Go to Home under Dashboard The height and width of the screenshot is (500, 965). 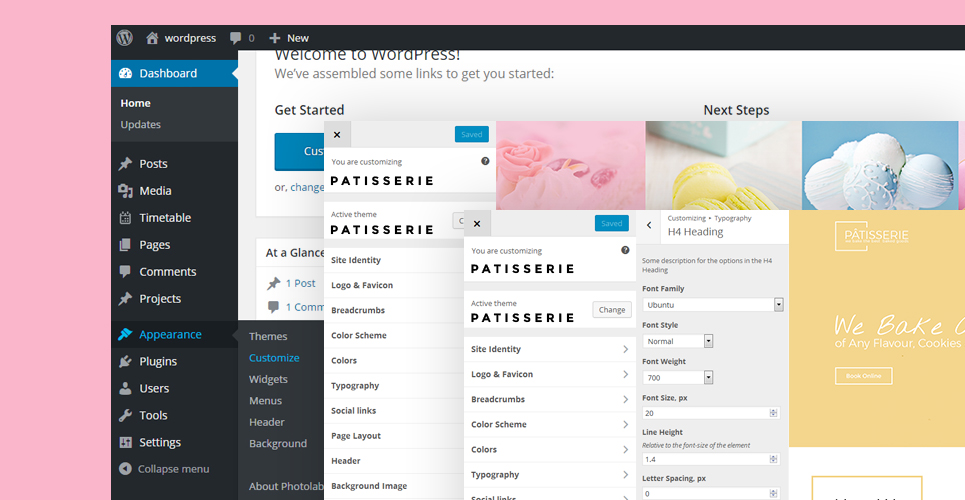135,103
